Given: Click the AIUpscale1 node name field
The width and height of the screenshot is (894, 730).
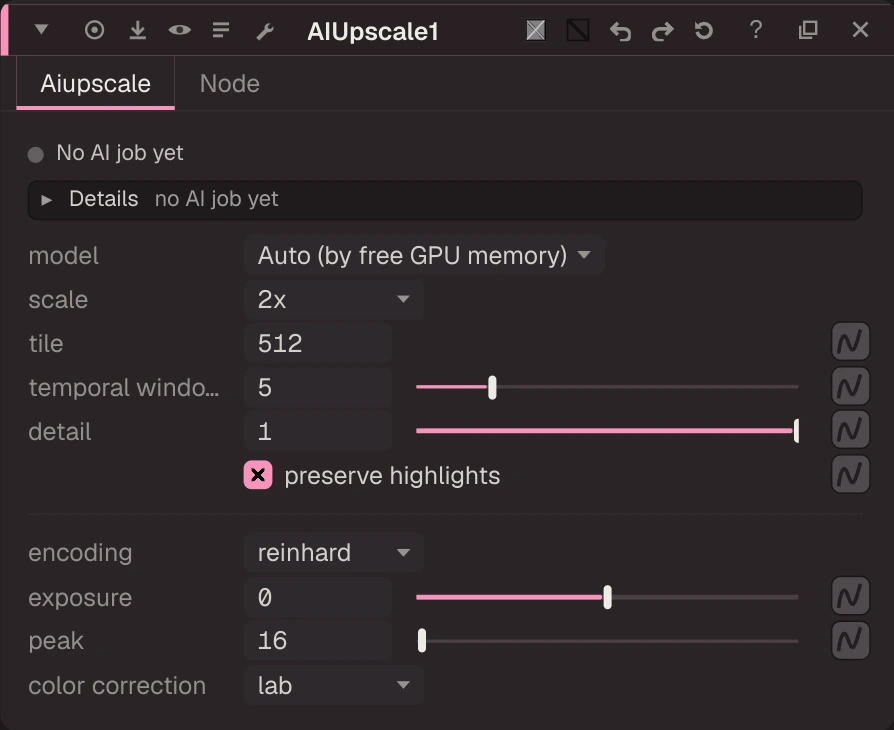Looking at the screenshot, I should pyautogui.click(x=373, y=31).
